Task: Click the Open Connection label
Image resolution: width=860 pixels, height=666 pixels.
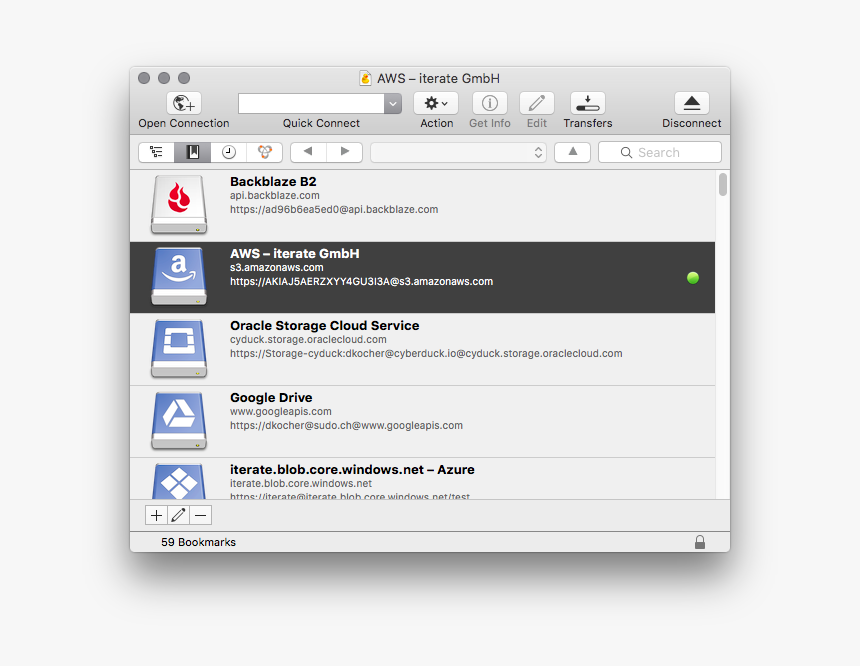Action: [184, 123]
